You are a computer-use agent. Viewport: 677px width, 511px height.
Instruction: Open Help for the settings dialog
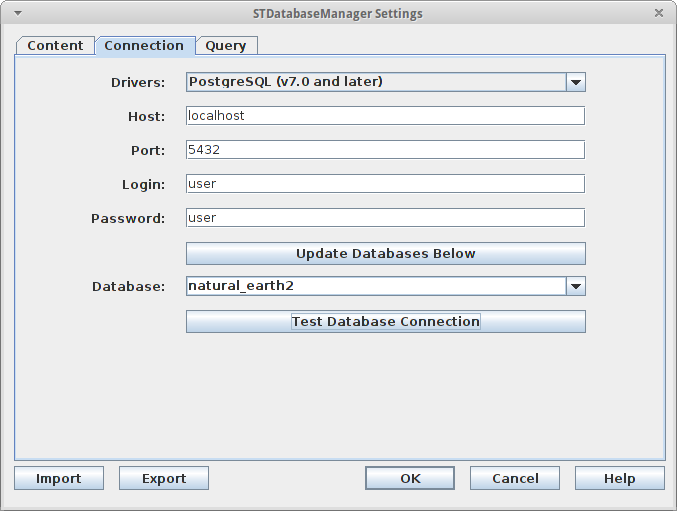tap(619, 478)
